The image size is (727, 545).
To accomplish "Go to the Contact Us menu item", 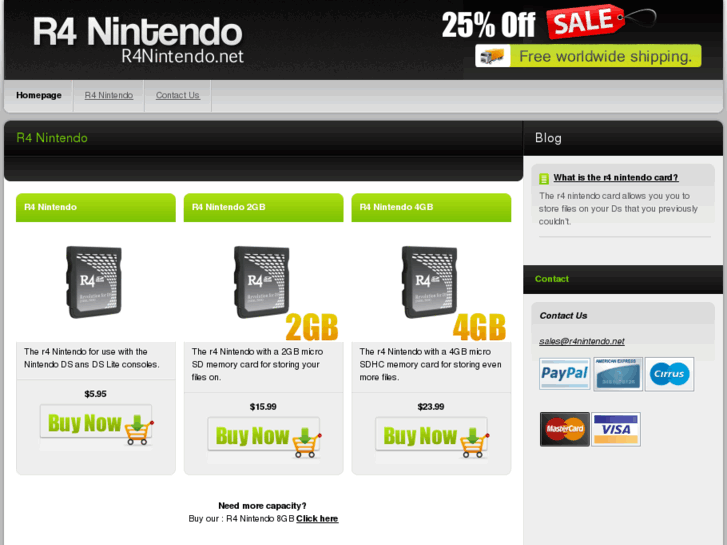I will [x=178, y=95].
